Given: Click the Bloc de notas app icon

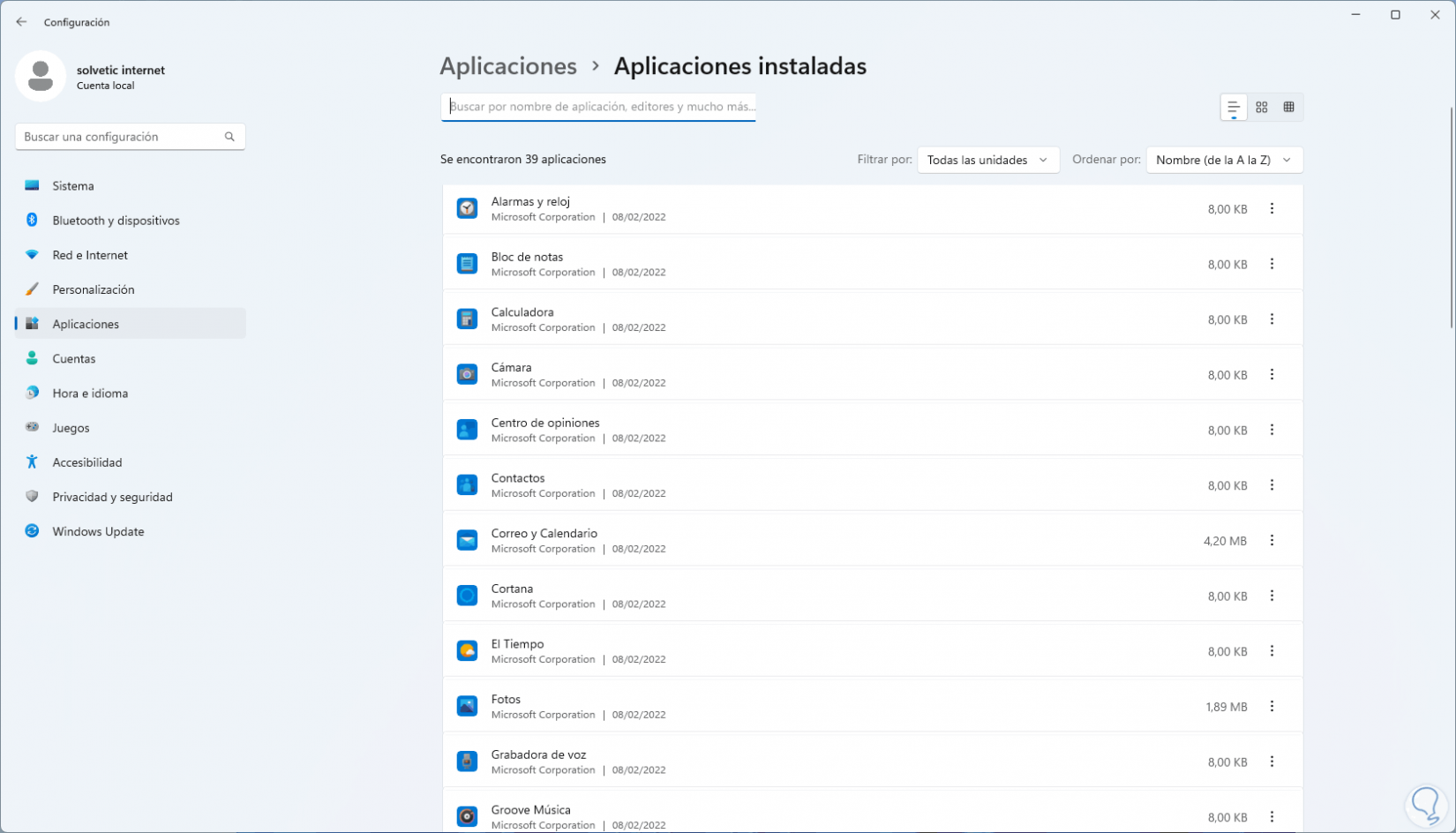Looking at the screenshot, I should click(x=467, y=264).
